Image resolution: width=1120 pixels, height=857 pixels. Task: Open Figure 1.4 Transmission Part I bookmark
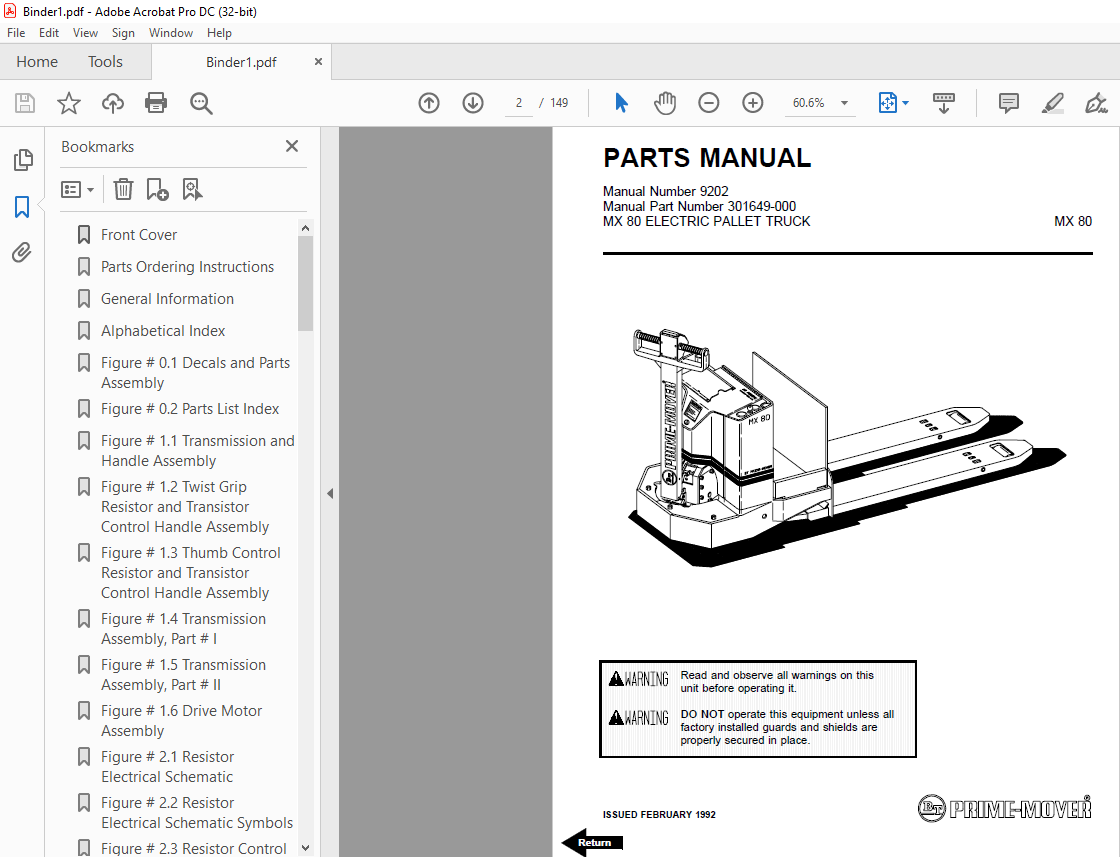[x=183, y=628]
